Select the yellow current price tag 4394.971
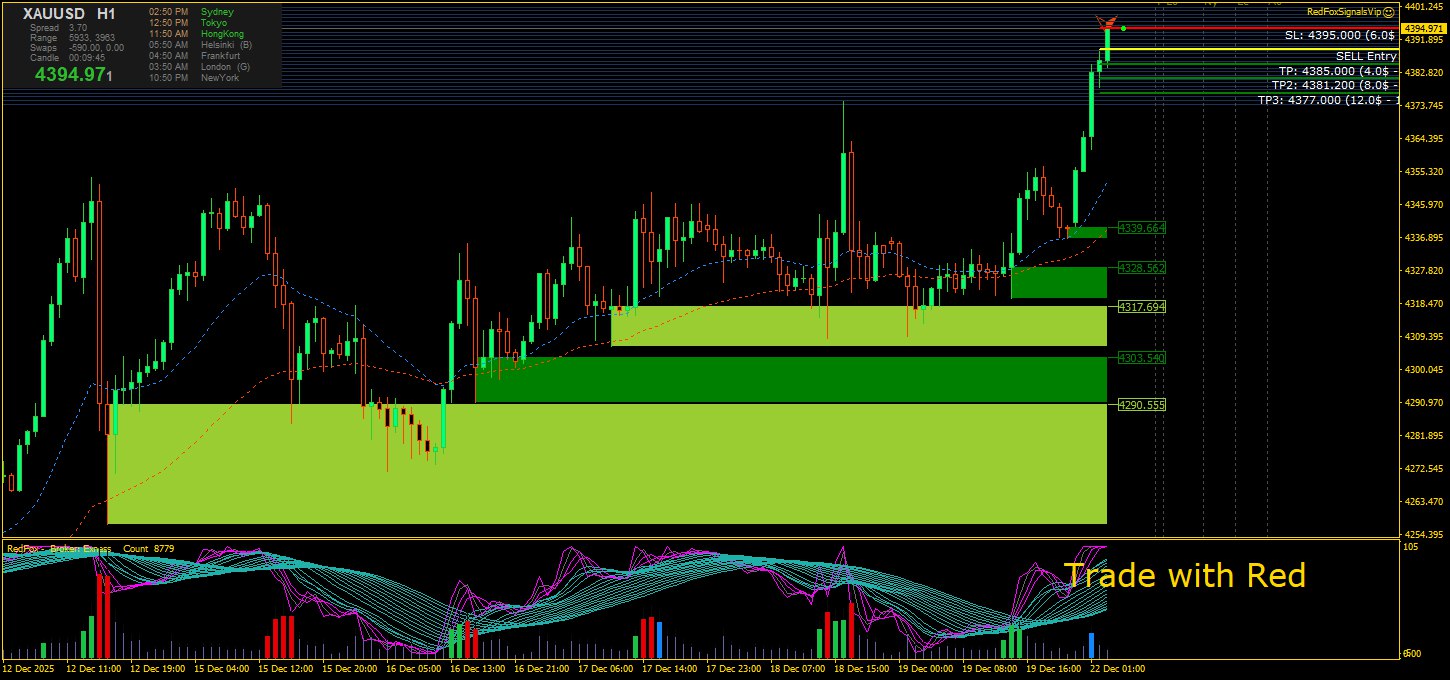The width and height of the screenshot is (1450, 680). (1423, 28)
